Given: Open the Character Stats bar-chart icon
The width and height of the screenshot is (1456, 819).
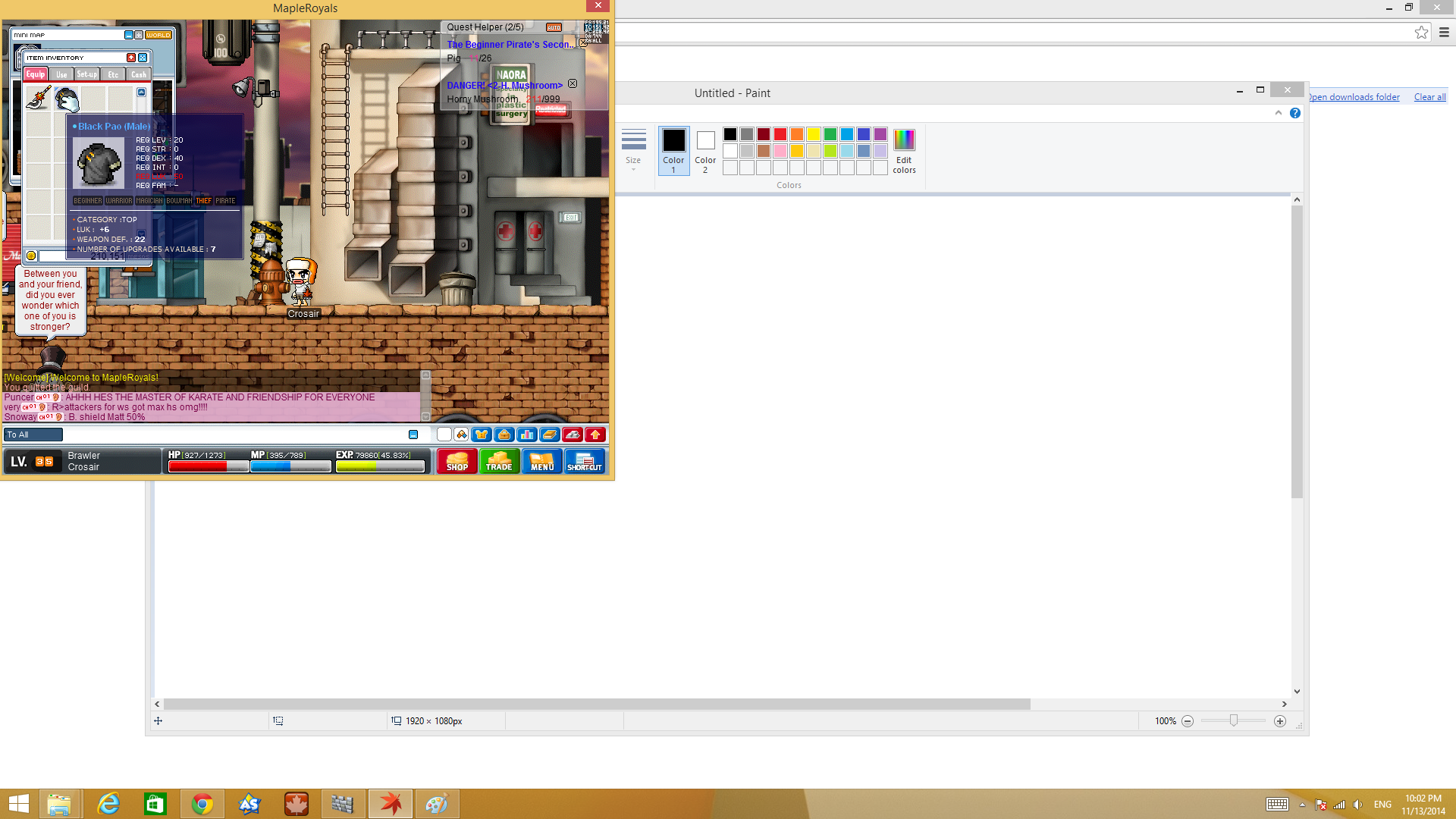Looking at the screenshot, I should pos(528,435).
